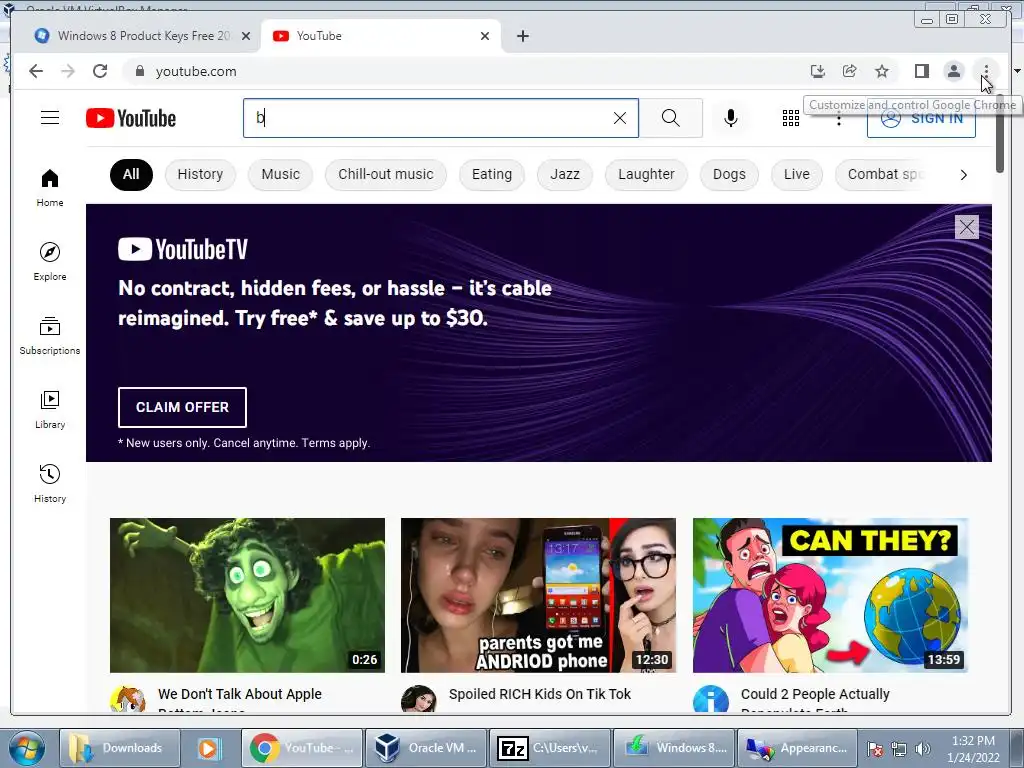Select the History filter chip
1024x768 pixels.
200,174
